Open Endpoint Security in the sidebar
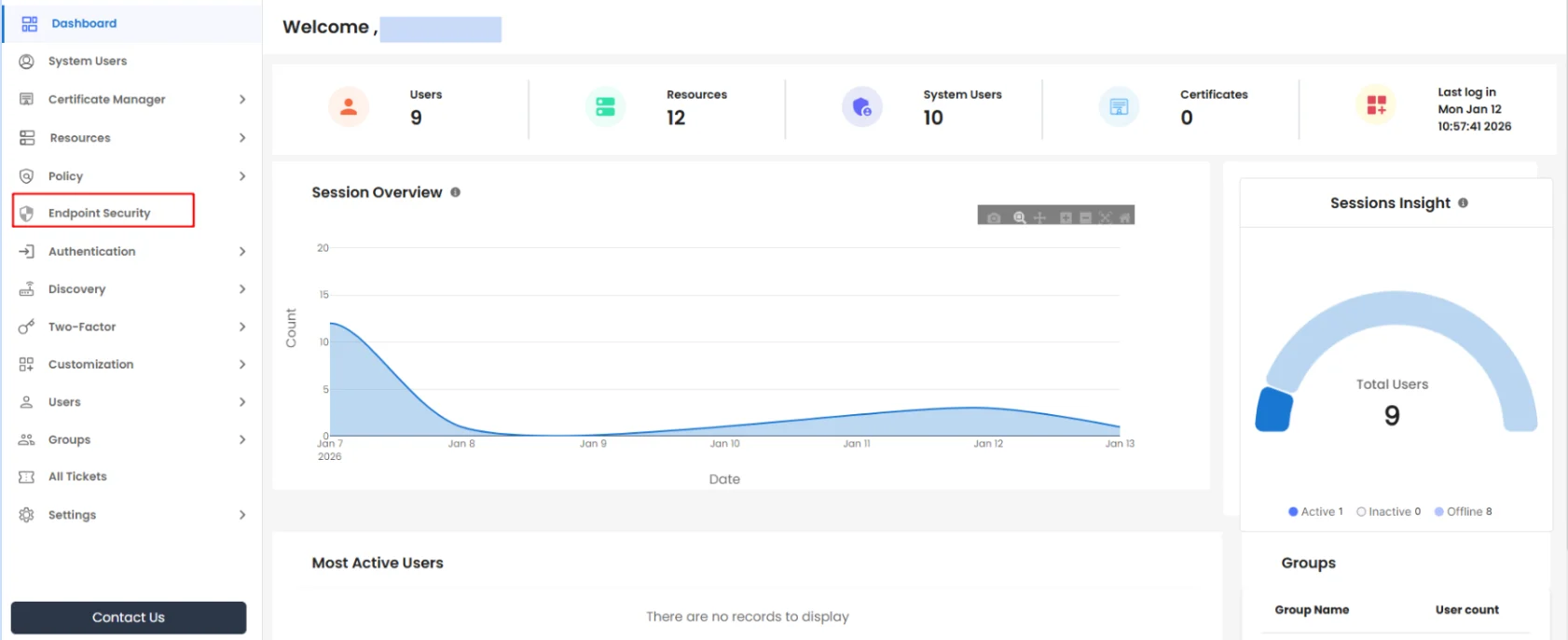 coord(99,213)
